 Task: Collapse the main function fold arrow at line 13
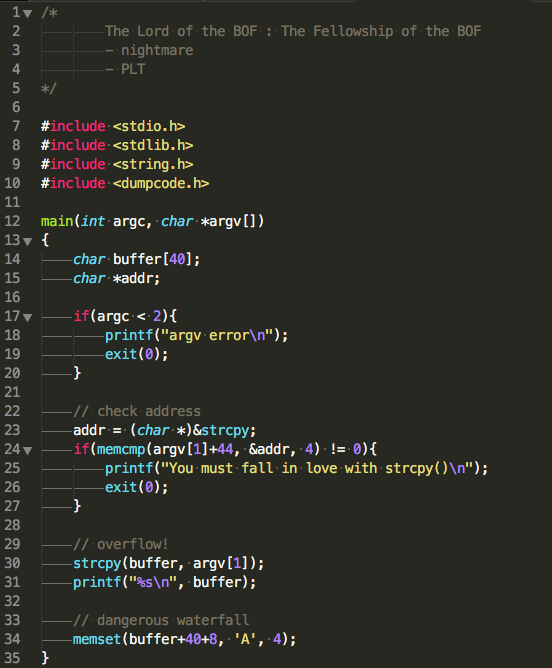(28, 242)
